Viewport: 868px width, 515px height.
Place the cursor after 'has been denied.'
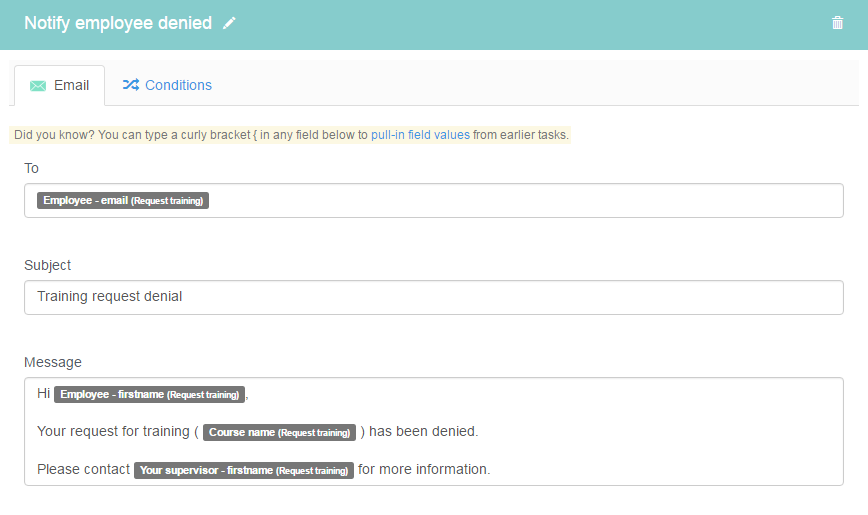479,431
